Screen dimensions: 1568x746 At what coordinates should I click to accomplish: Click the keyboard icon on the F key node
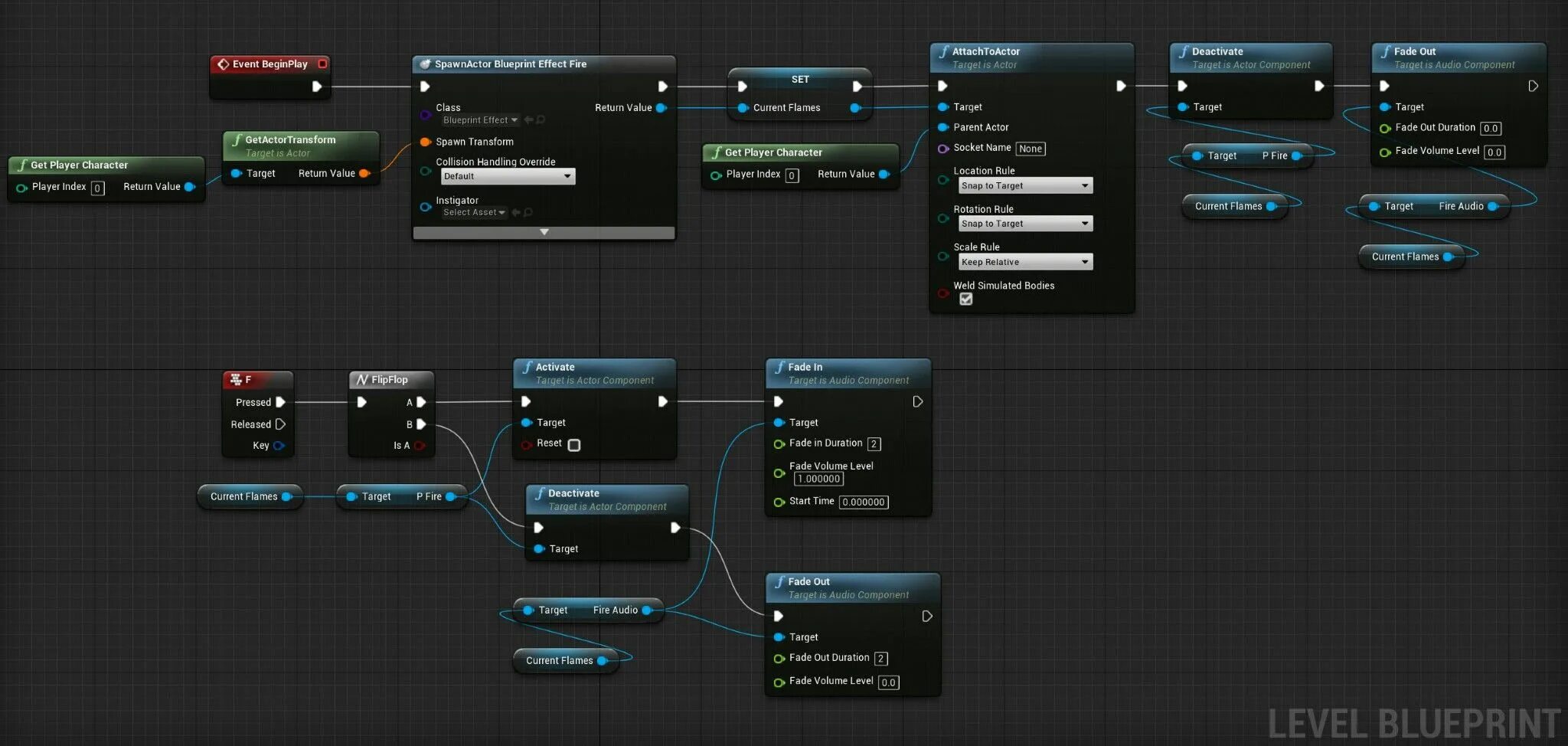point(237,379)
